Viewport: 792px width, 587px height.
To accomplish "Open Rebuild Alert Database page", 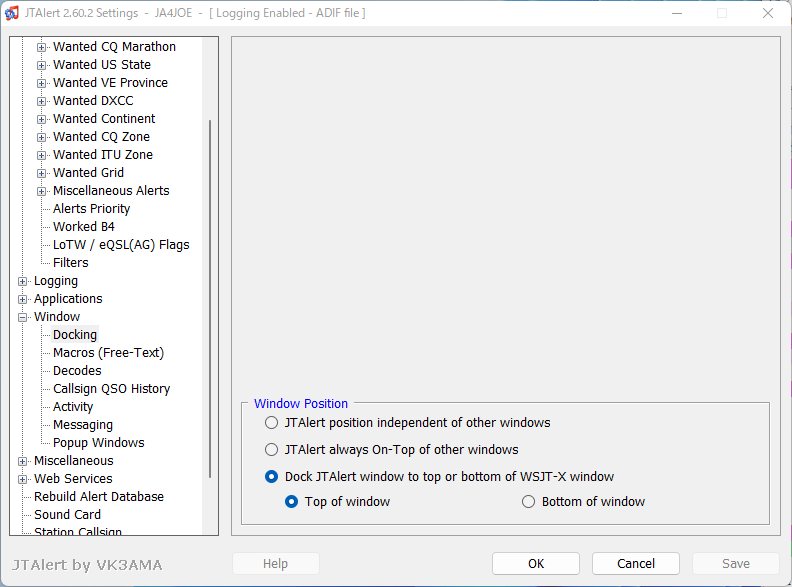I will (99, 497).
